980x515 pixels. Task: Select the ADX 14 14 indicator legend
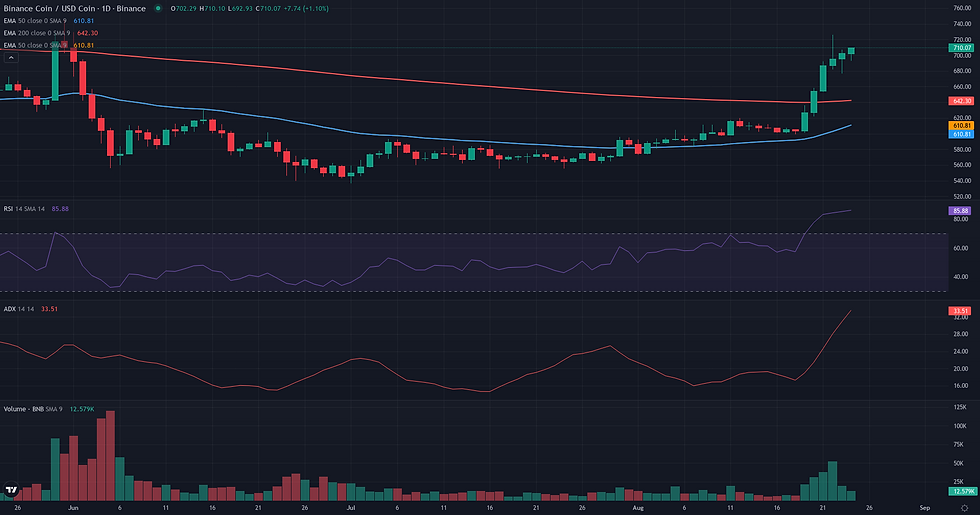pos(31,309)
